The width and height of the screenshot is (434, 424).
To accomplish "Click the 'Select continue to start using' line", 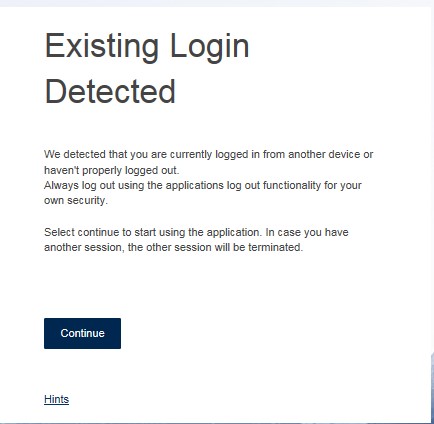I will pyautogui.click(x=196, y=232).
